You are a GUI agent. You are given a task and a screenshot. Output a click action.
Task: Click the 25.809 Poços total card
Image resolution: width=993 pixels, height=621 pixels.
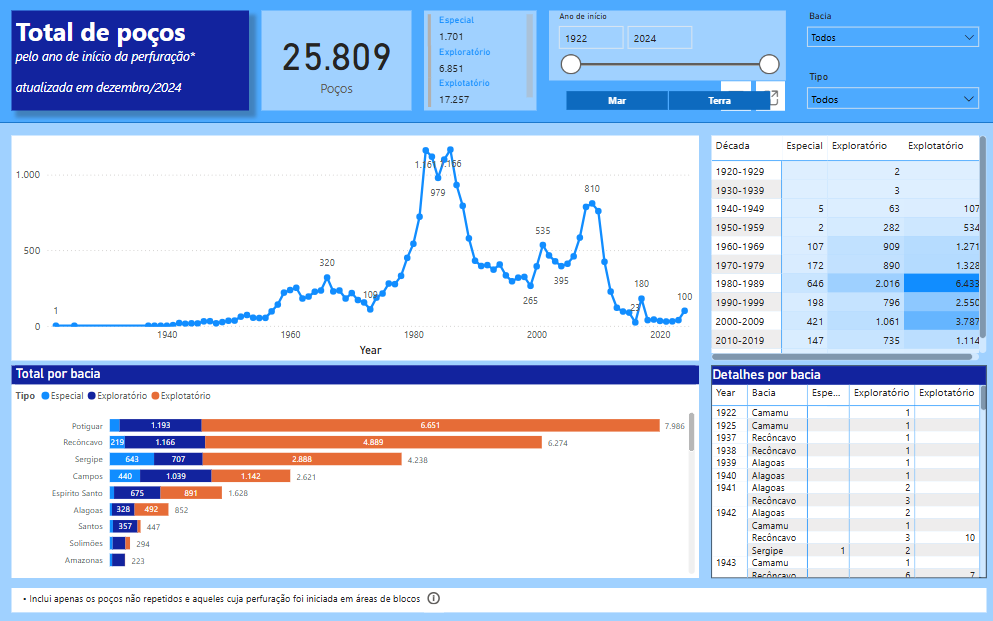click(336, 62)
